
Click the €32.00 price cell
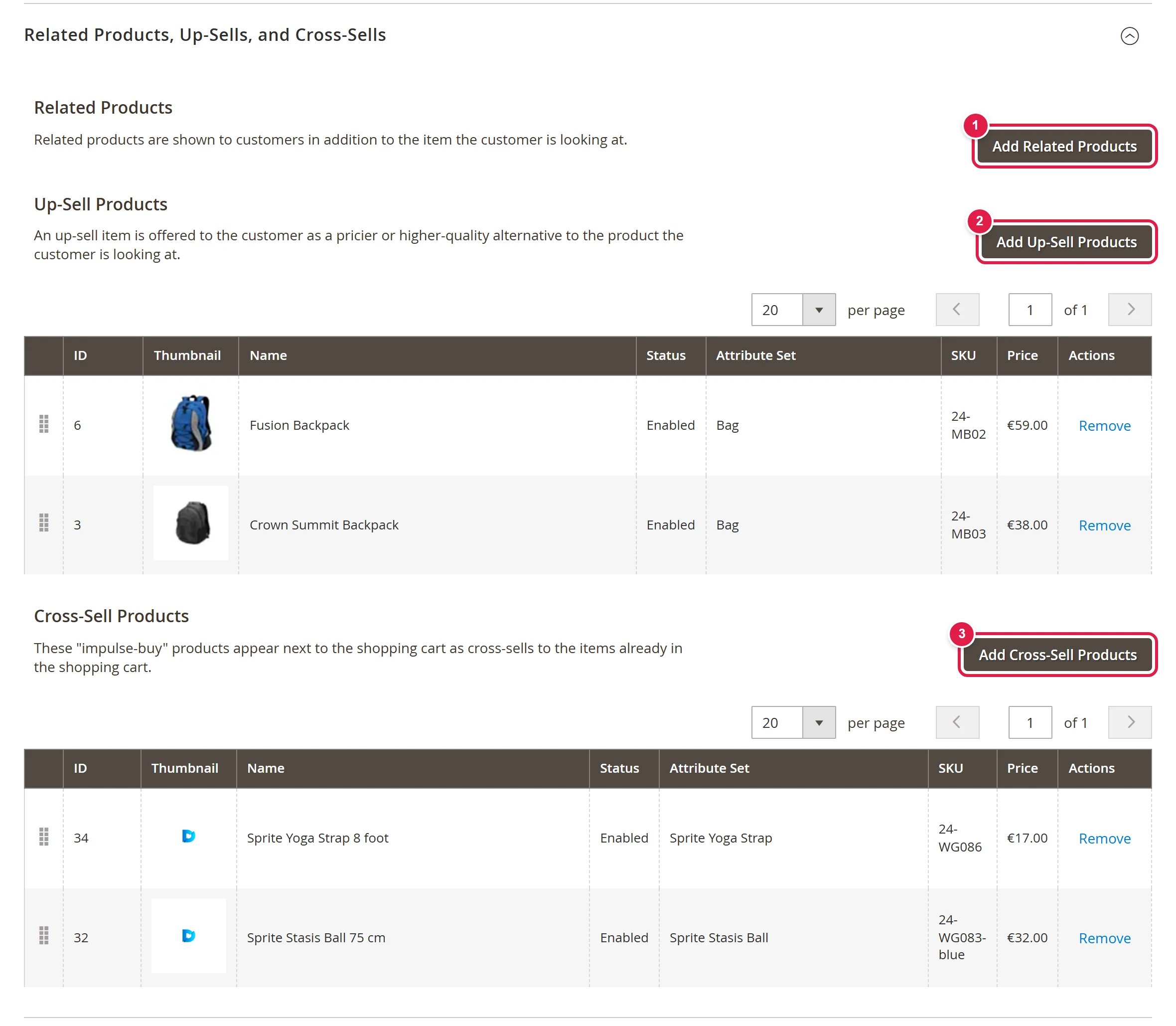pyautogui.click(x=1027, y=938)
